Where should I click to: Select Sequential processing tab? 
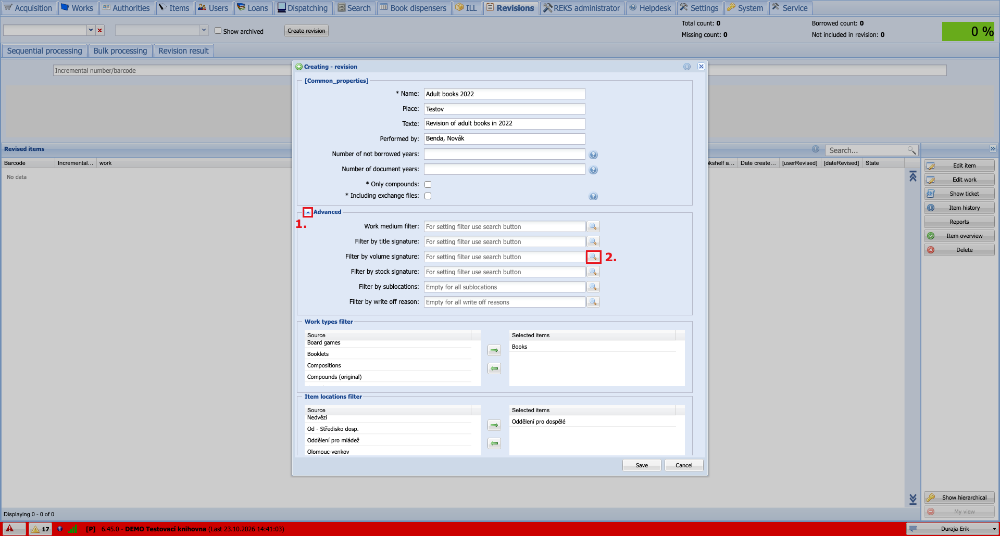tap(45, 51)
